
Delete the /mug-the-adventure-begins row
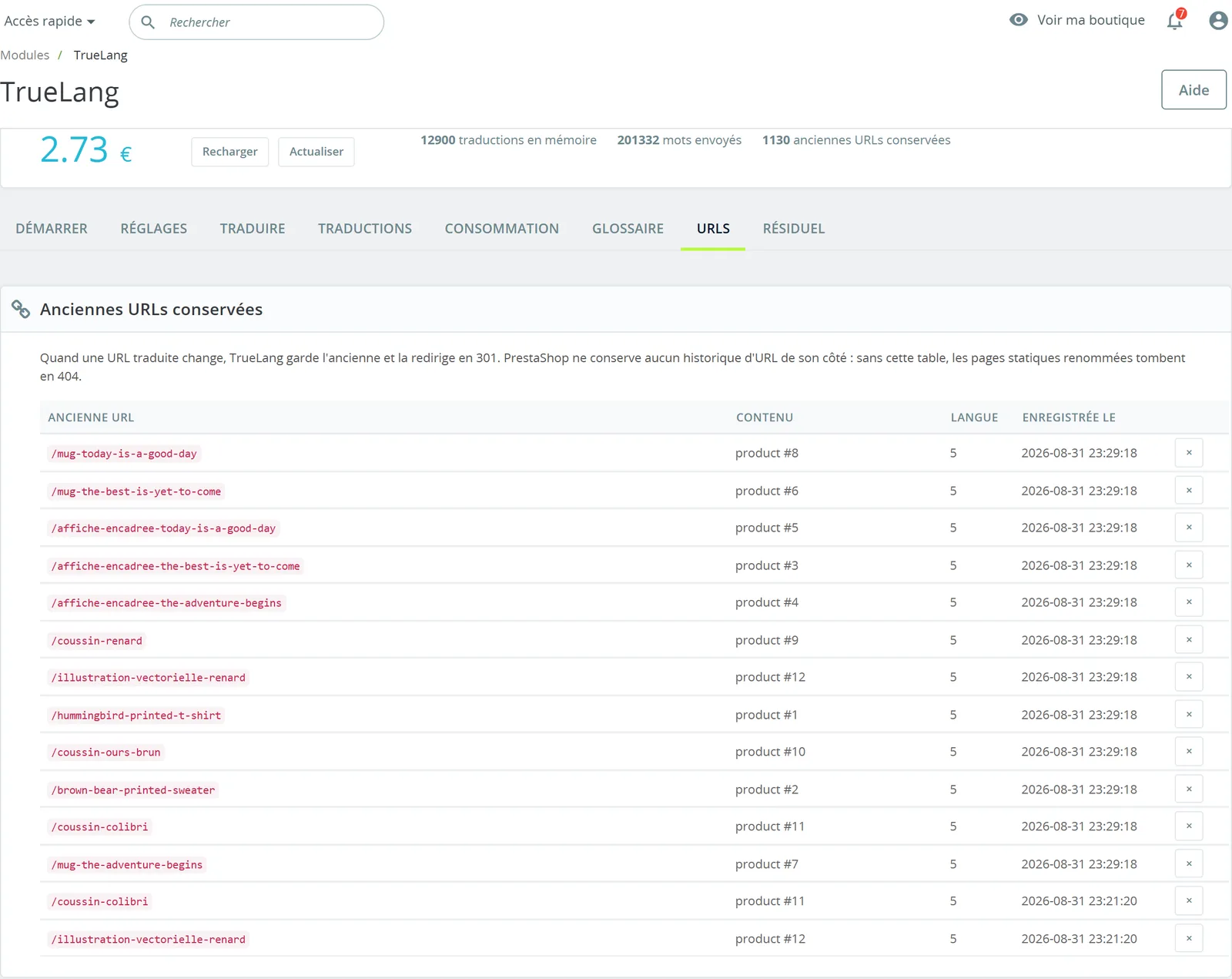[1189, 864]
